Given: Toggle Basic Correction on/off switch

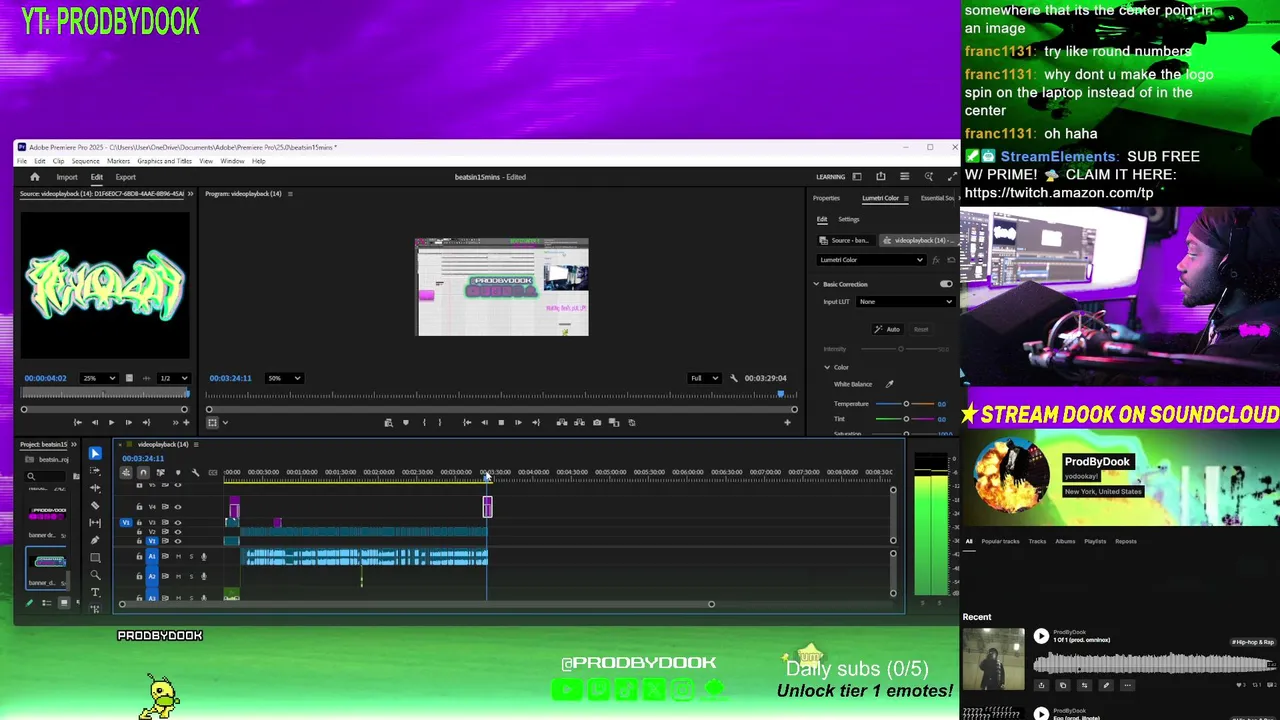Looking at the screenshot, I should (x=946, y=284).
